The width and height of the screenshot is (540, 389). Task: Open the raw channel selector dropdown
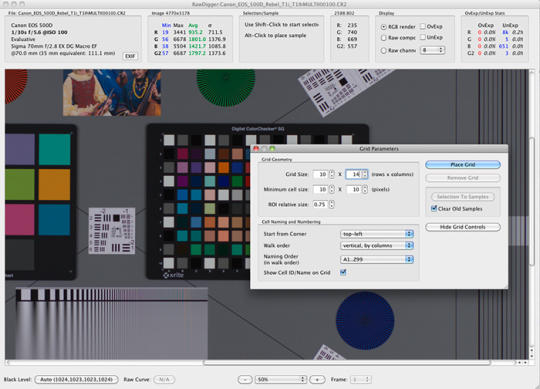(x=432, y=50)
